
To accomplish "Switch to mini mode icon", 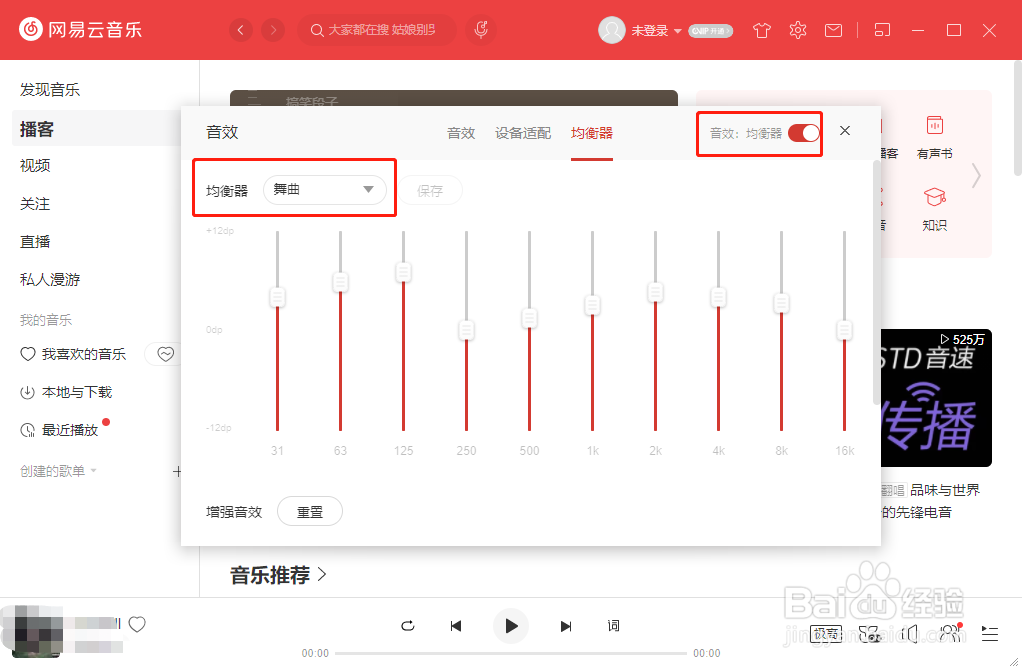I will (x=882, y=30).
